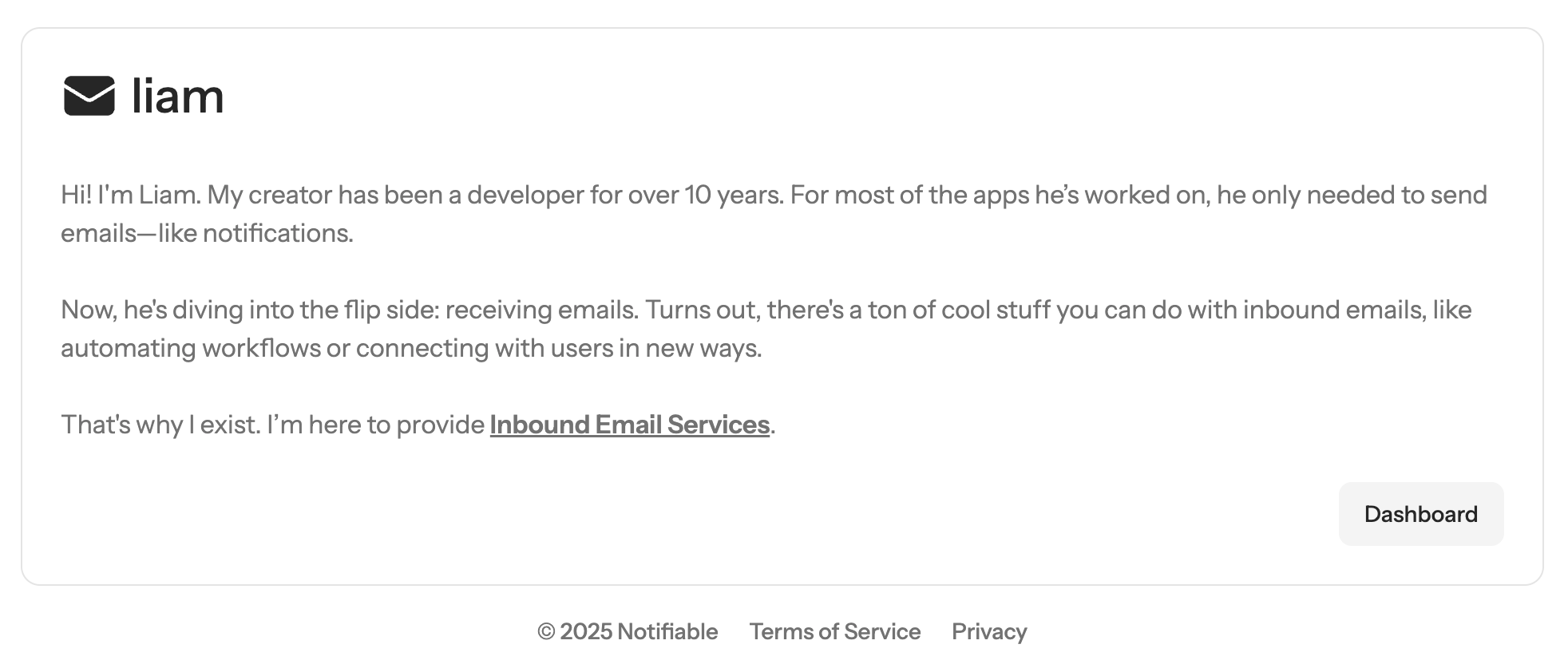Click the "That's why I exist" sentence
This screenshot has height=672, width=1568.
(160, 425)
